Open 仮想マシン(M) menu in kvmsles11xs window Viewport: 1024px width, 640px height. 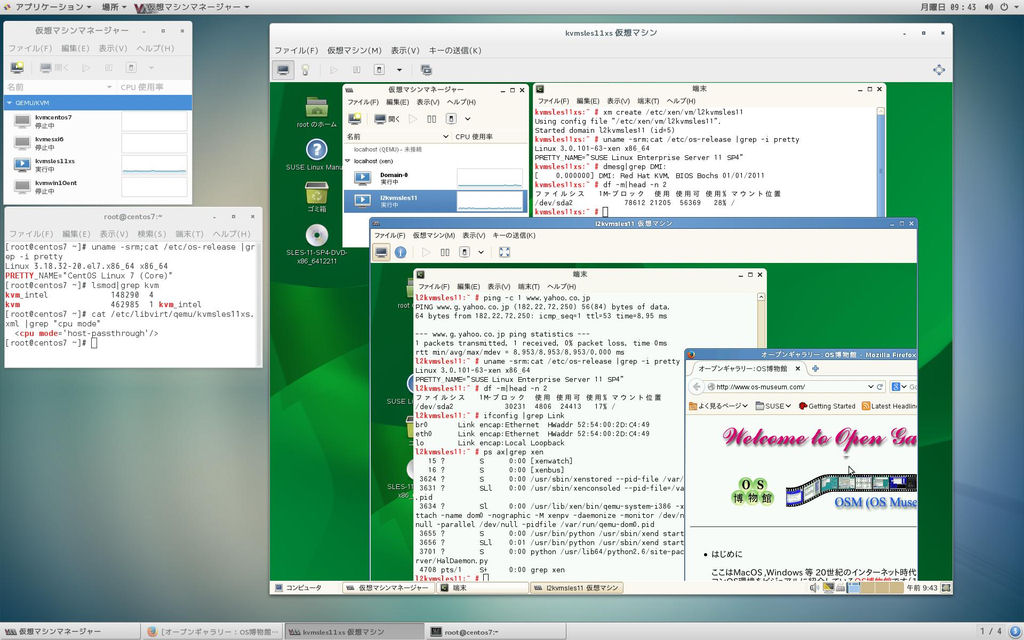[354, 50]
